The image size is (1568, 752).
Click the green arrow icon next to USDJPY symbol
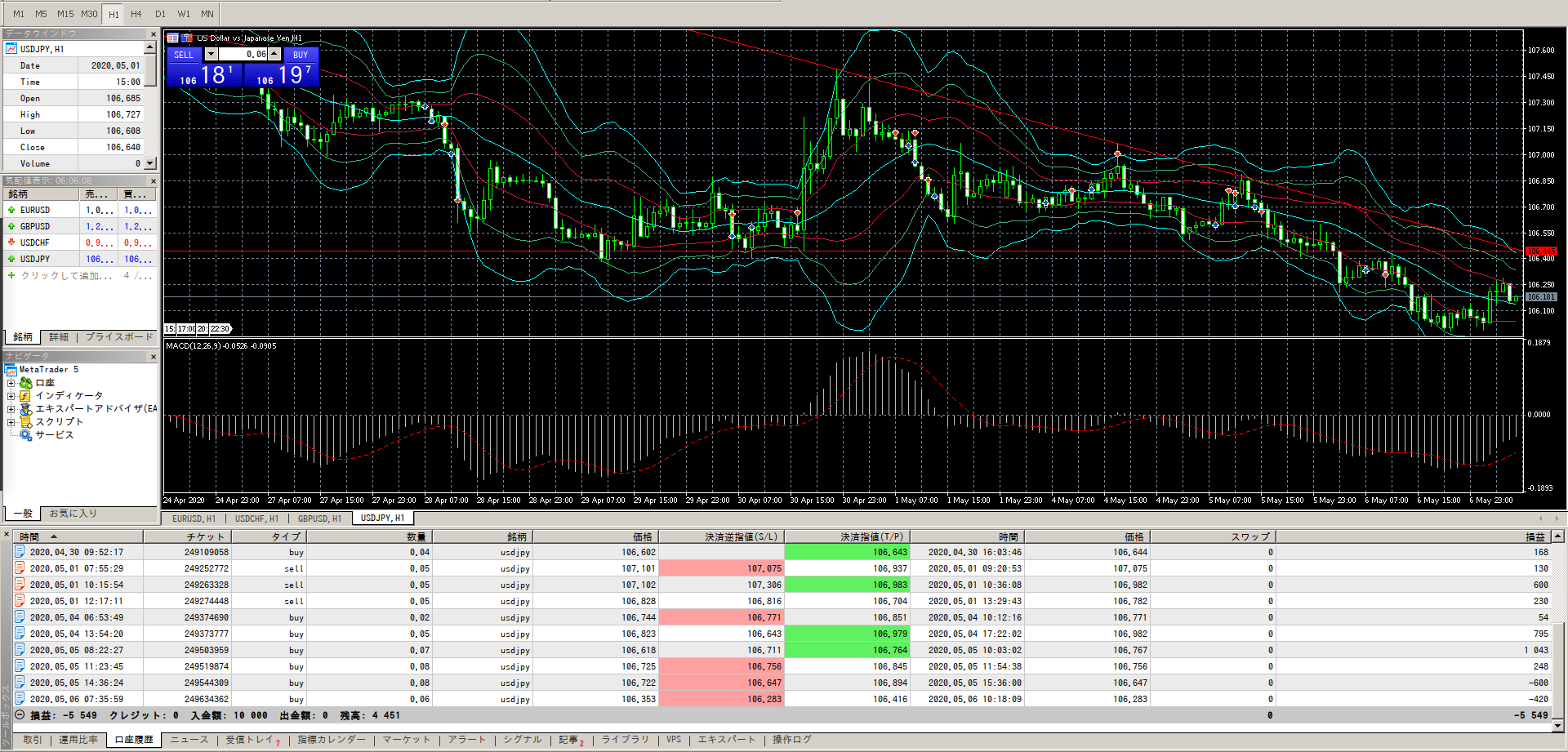coord(11,259)
